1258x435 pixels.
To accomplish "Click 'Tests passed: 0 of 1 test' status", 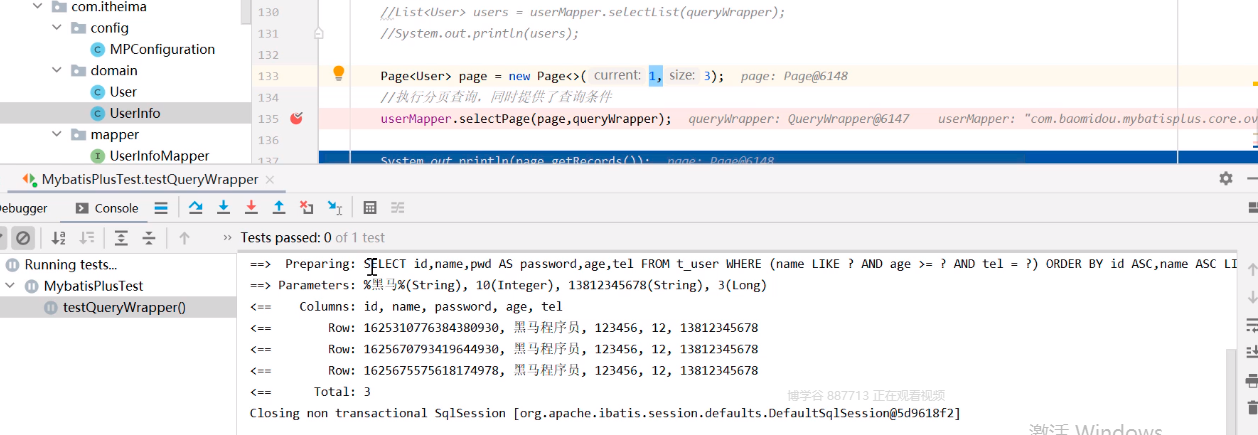I will (x=313, y=238).
